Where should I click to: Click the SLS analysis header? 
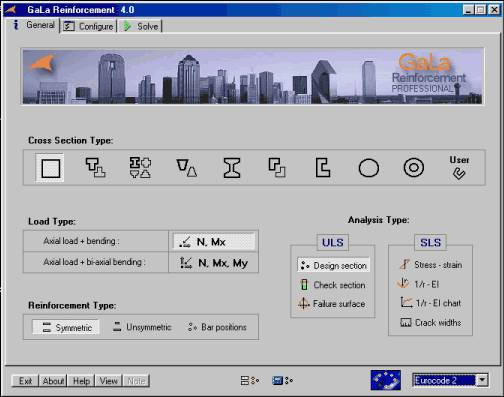(431, 242)
